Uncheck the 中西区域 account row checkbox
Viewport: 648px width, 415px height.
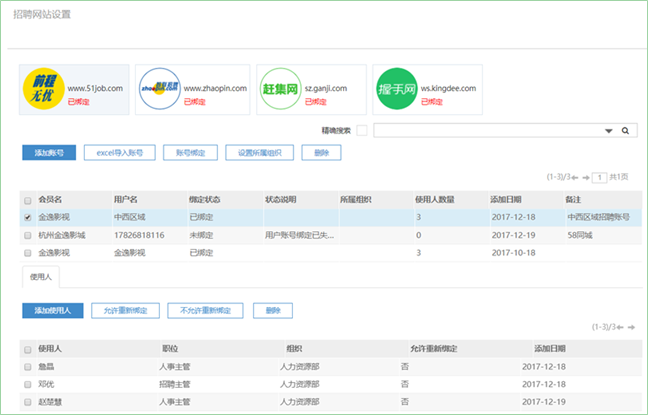pos(27,216)
